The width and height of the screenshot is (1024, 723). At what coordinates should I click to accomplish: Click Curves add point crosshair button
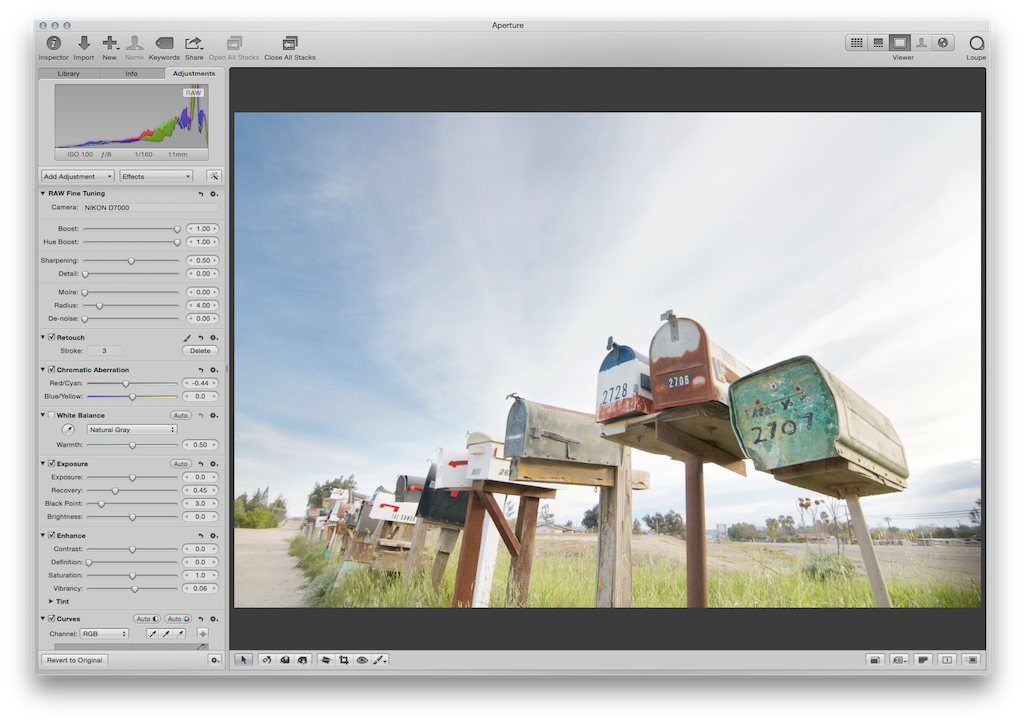tap(202, 634)
